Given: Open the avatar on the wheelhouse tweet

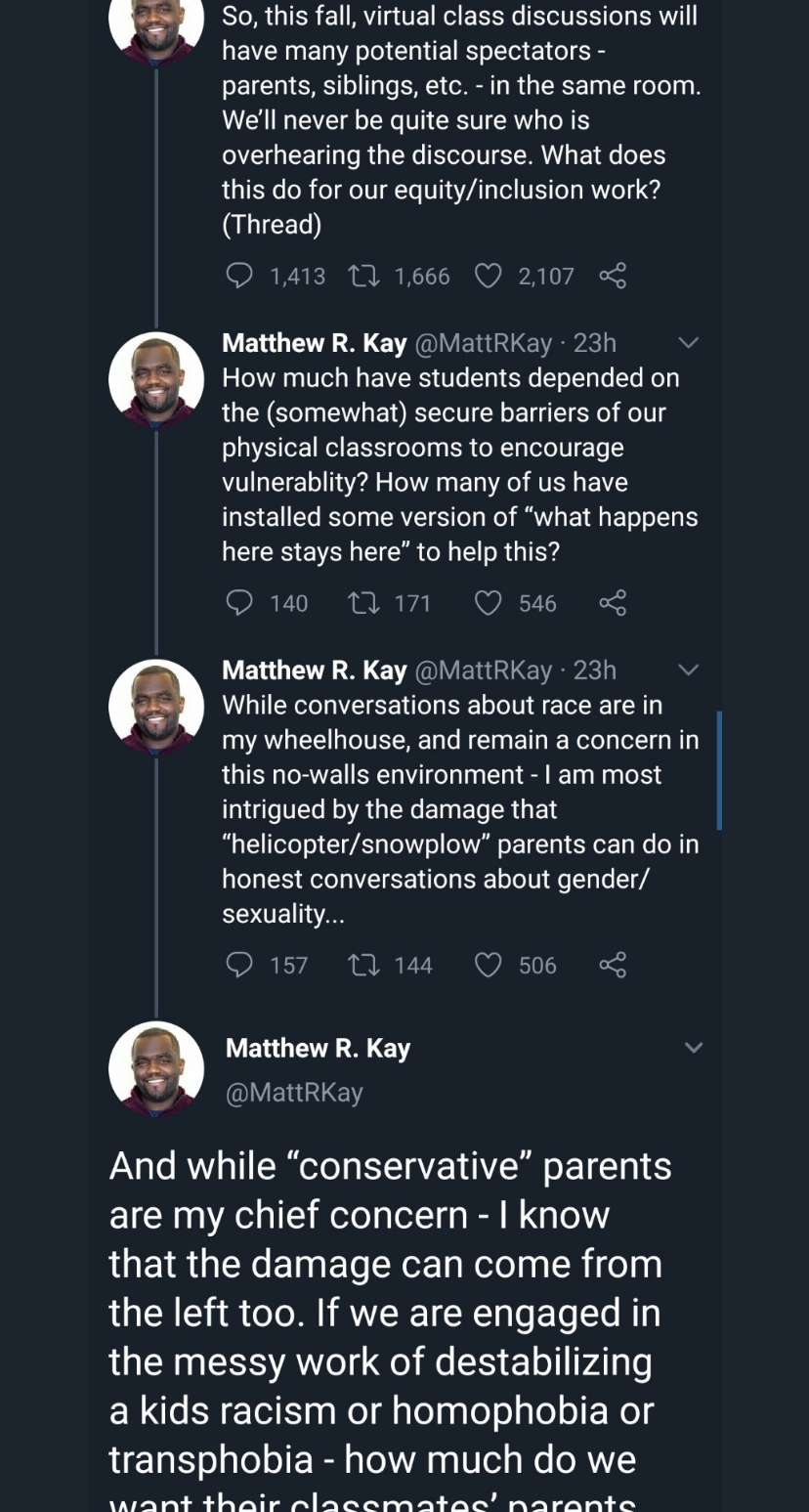Looking at the screenshot, I should 156,707.
